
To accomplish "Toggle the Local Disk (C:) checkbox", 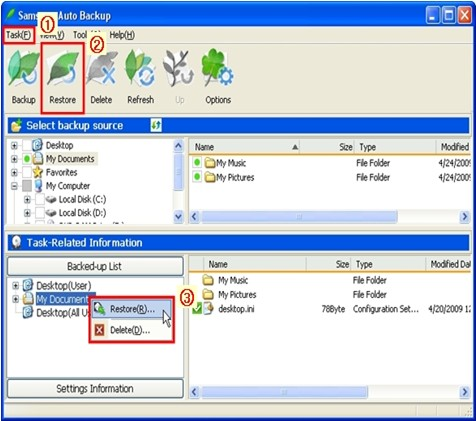I will point(40,199).
